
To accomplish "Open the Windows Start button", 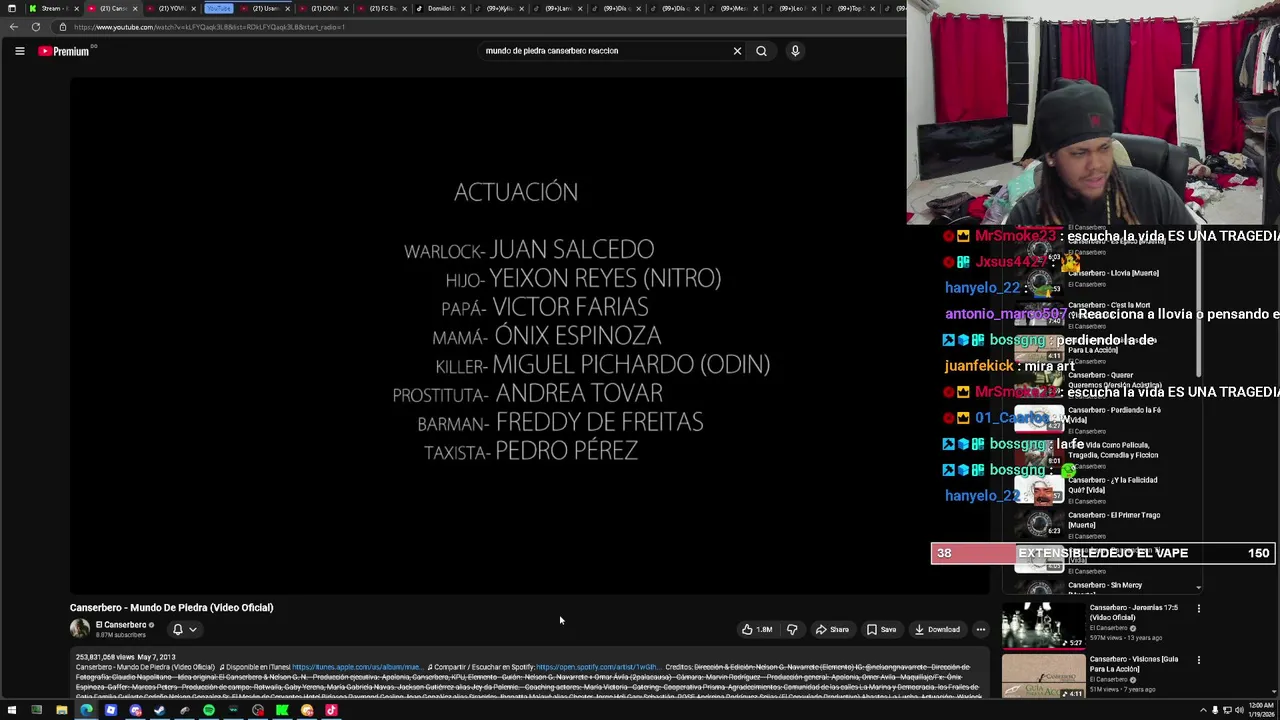I will tap(12, 711).
